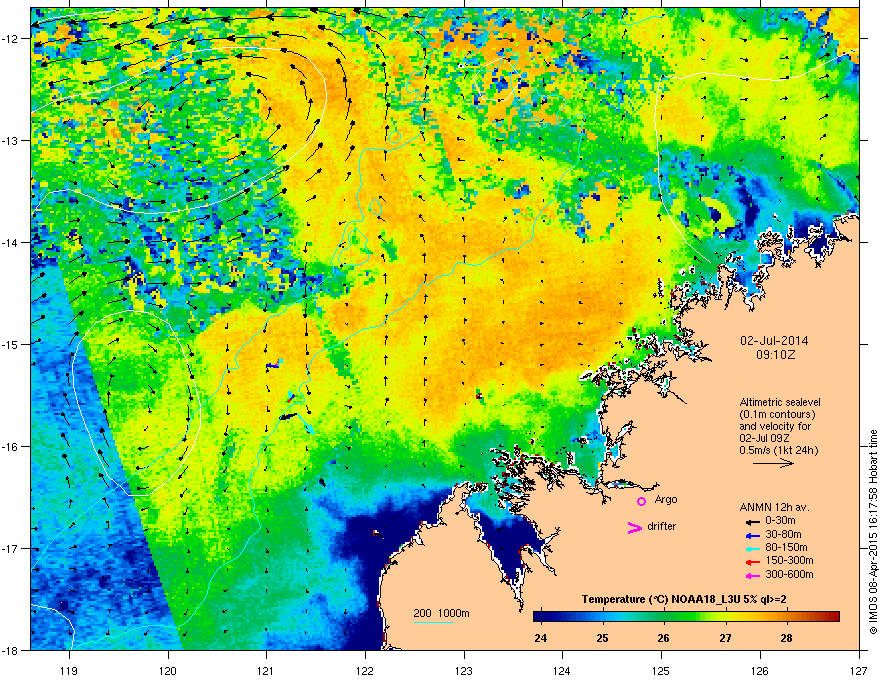This screenshot has width=880, height=680.
Task: Click longitude axis label 121
Action: pos(266,669)
